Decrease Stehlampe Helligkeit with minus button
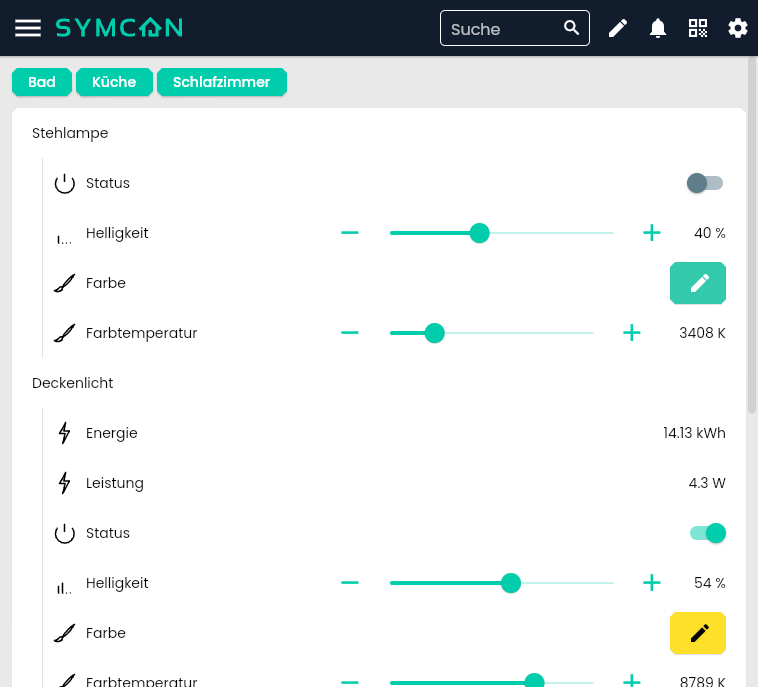This screenshot has height=687, width=758. 349,233
